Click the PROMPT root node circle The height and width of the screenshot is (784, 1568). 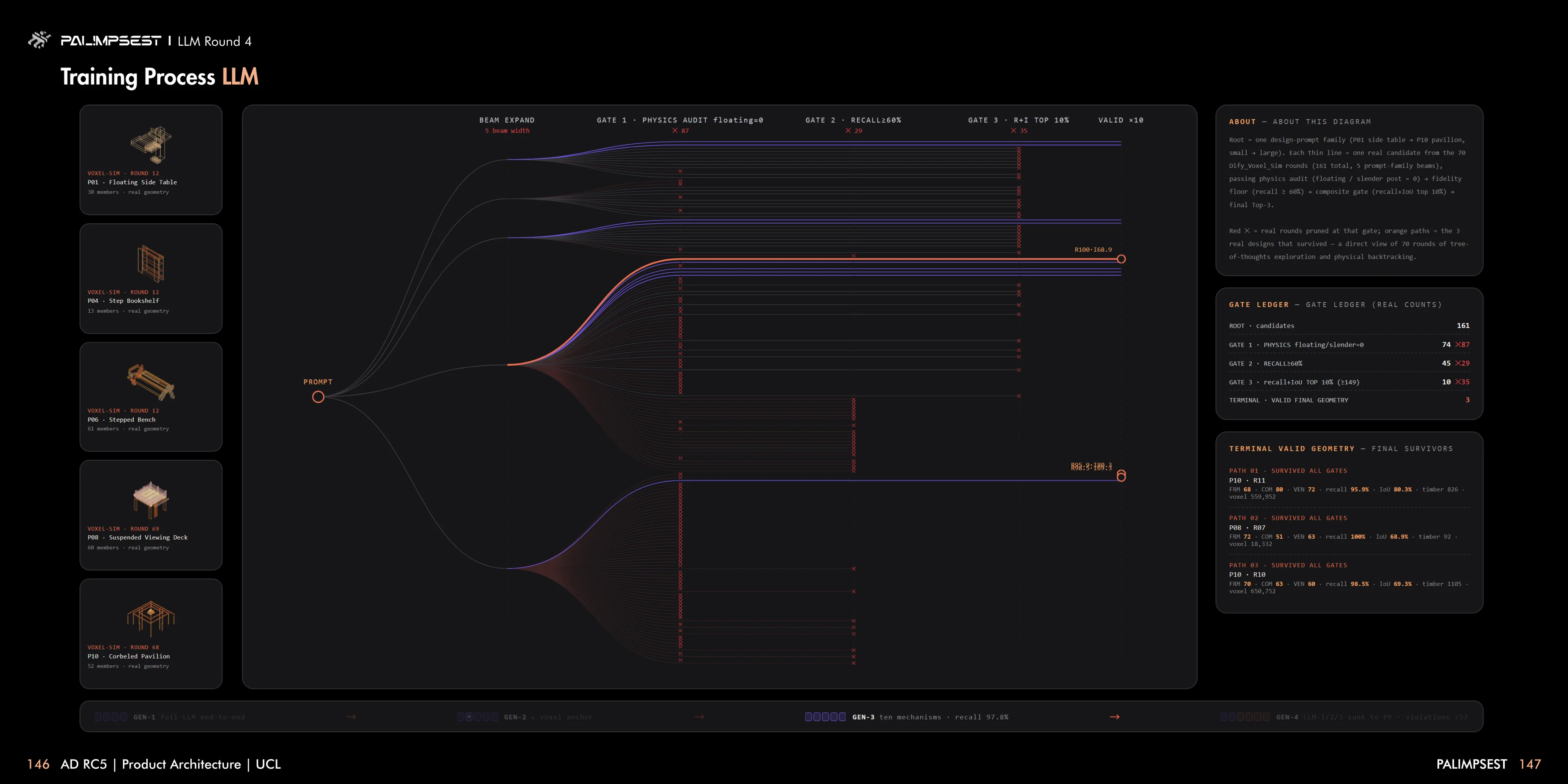coord(318,397)
